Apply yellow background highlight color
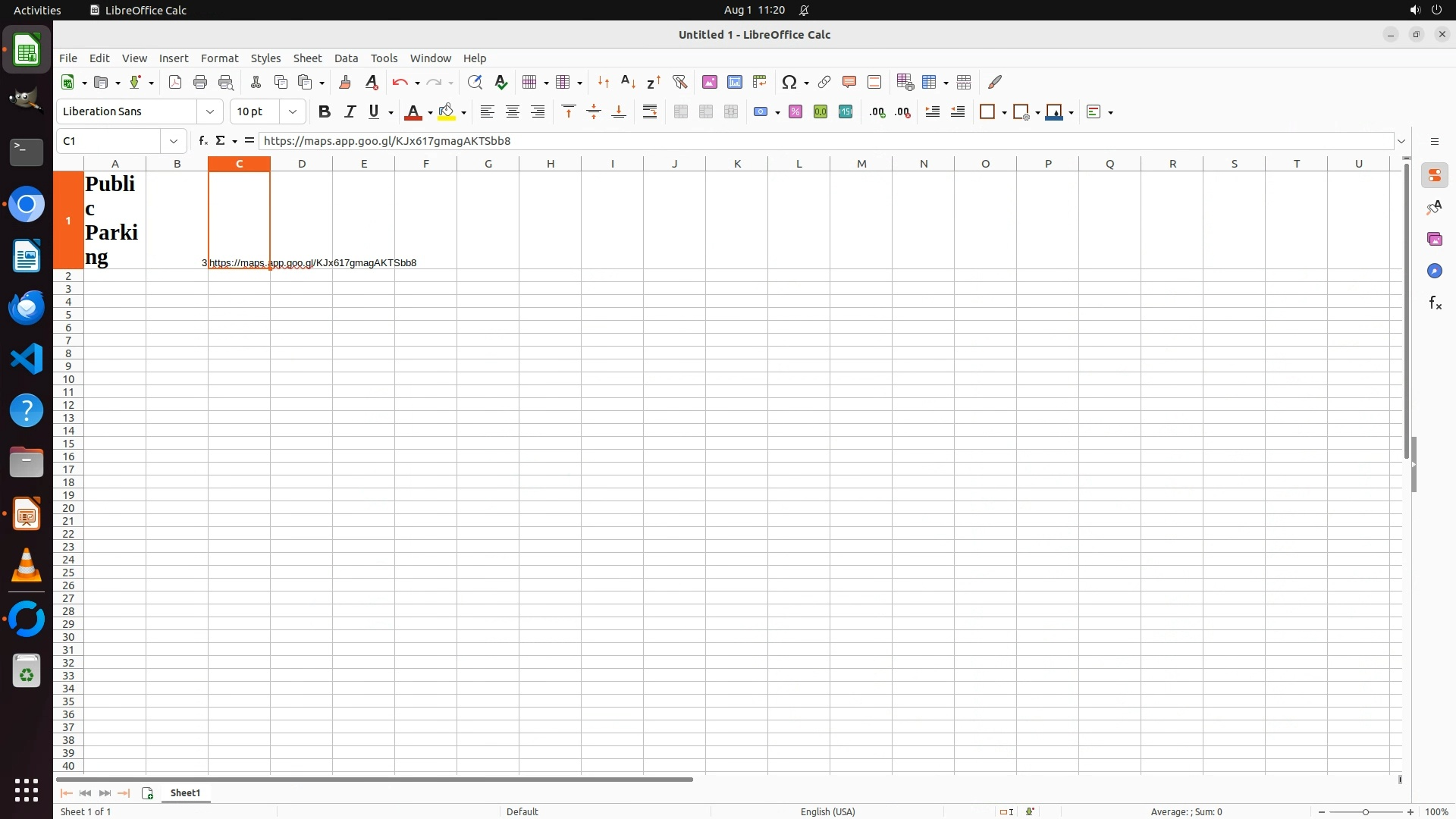Image resolution: width=1456 pixels, height=819 pixels. coord(447,111)
